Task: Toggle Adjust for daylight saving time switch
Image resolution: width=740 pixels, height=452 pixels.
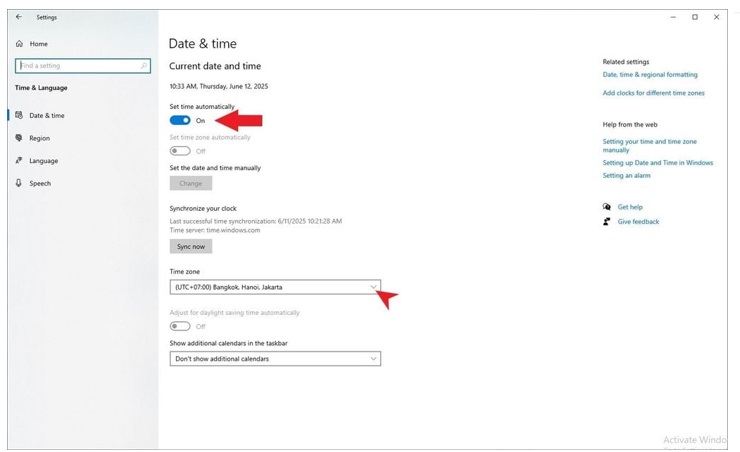Action: [180, 326]
